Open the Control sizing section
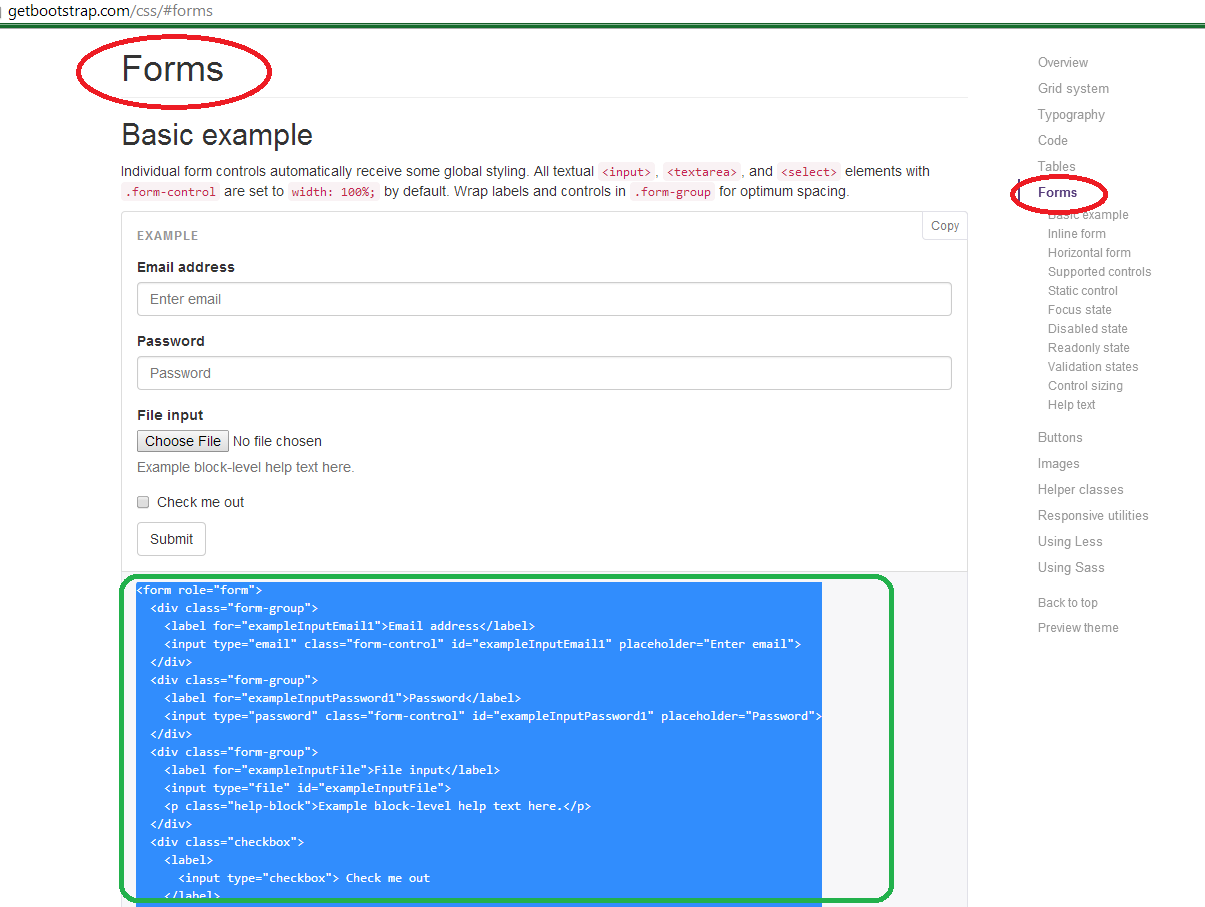Screen dimensions: 1205x907 (1085, 385)
